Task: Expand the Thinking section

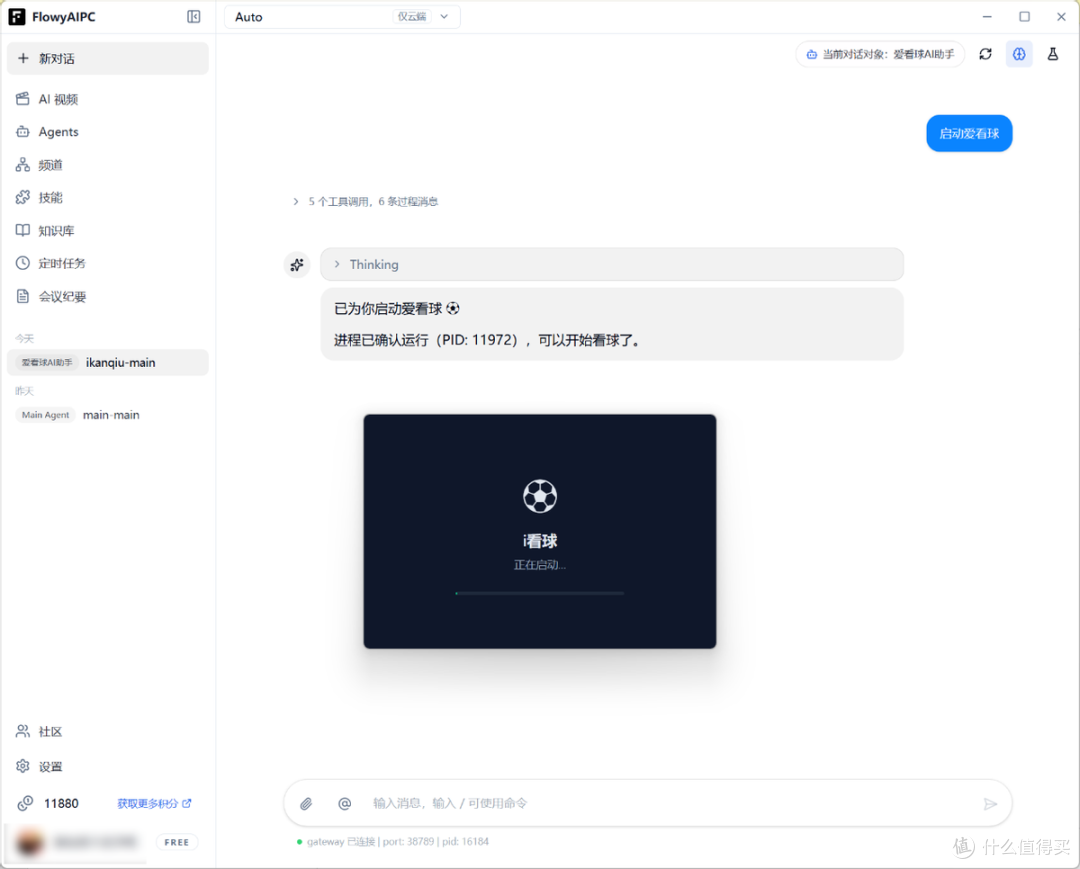Action: [612, 264]
